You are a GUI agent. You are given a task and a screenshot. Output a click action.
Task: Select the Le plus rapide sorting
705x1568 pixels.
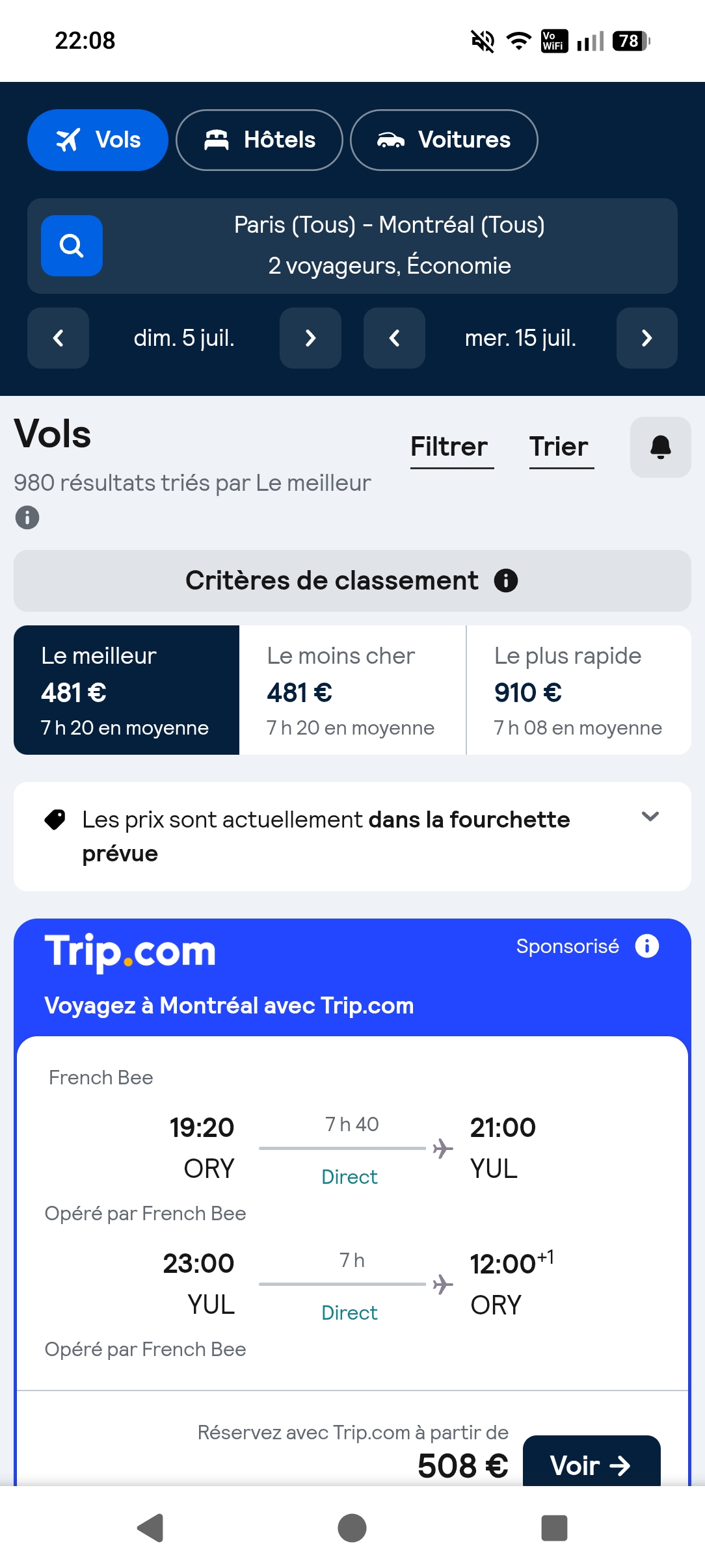(579, 690)
